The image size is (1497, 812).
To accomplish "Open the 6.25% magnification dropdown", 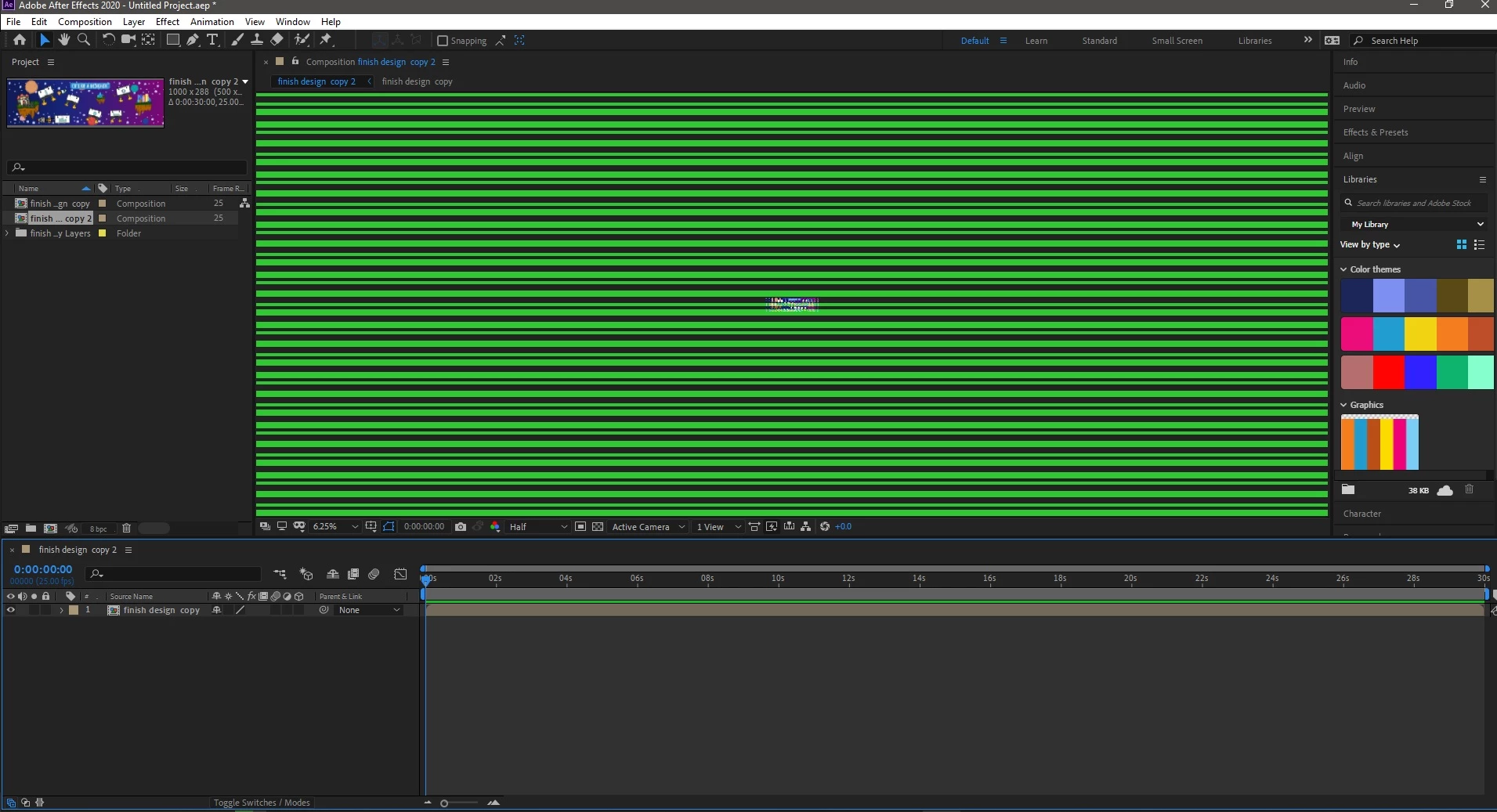I will pos(335,527).
